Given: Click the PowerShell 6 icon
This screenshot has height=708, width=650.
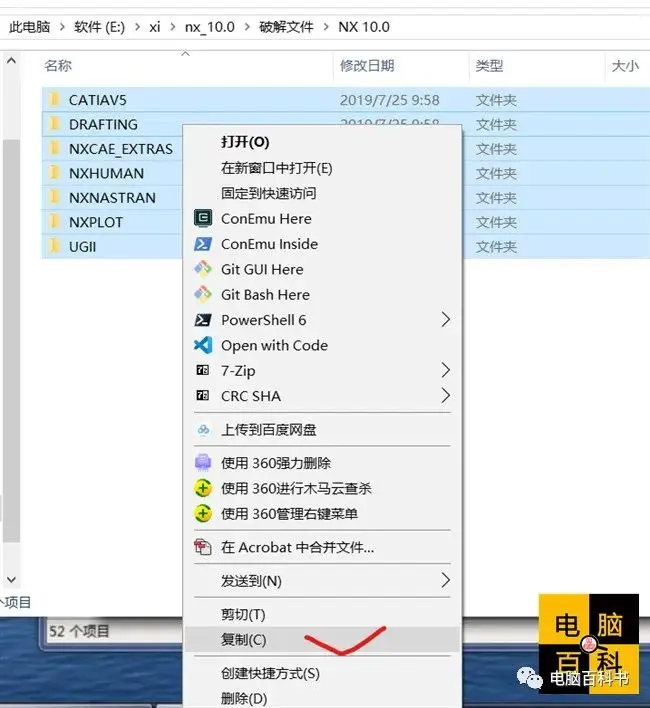Looking at the screenshot, I should point(203,320).
